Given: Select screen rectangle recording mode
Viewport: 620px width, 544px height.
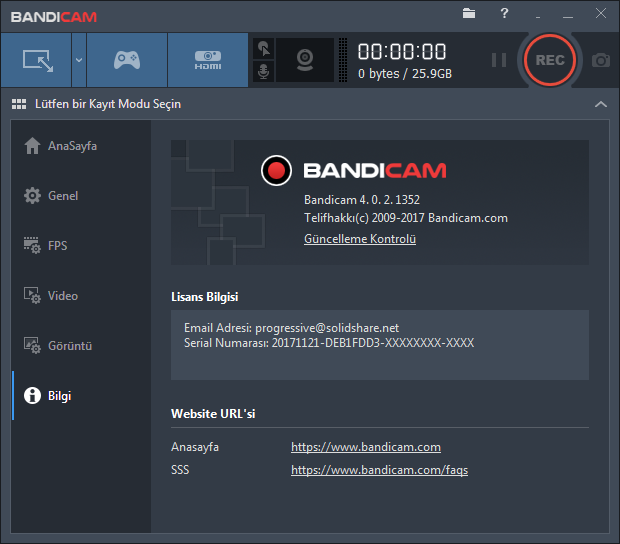Looking at the screenshot, I should (x=36, y=60).
